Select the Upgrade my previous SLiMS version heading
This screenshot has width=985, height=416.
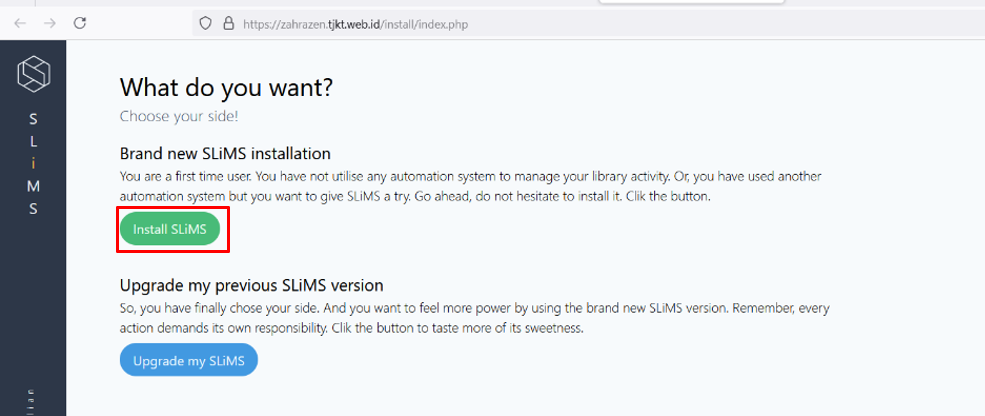(251, 285)
